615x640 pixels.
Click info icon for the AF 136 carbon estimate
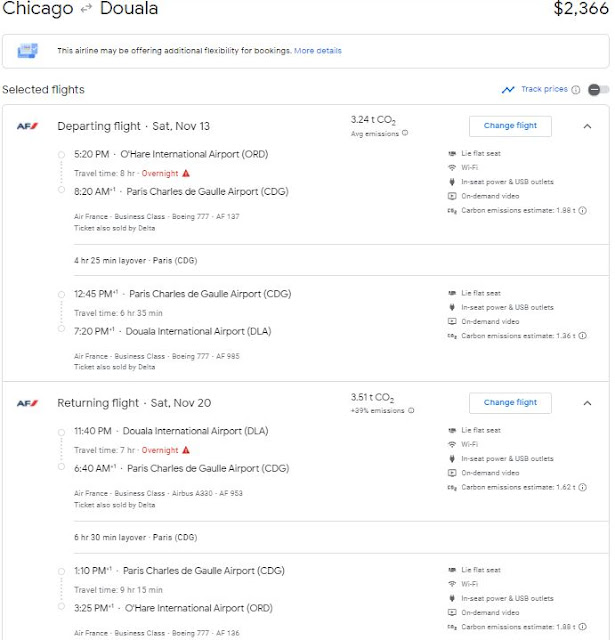(583, 627)
